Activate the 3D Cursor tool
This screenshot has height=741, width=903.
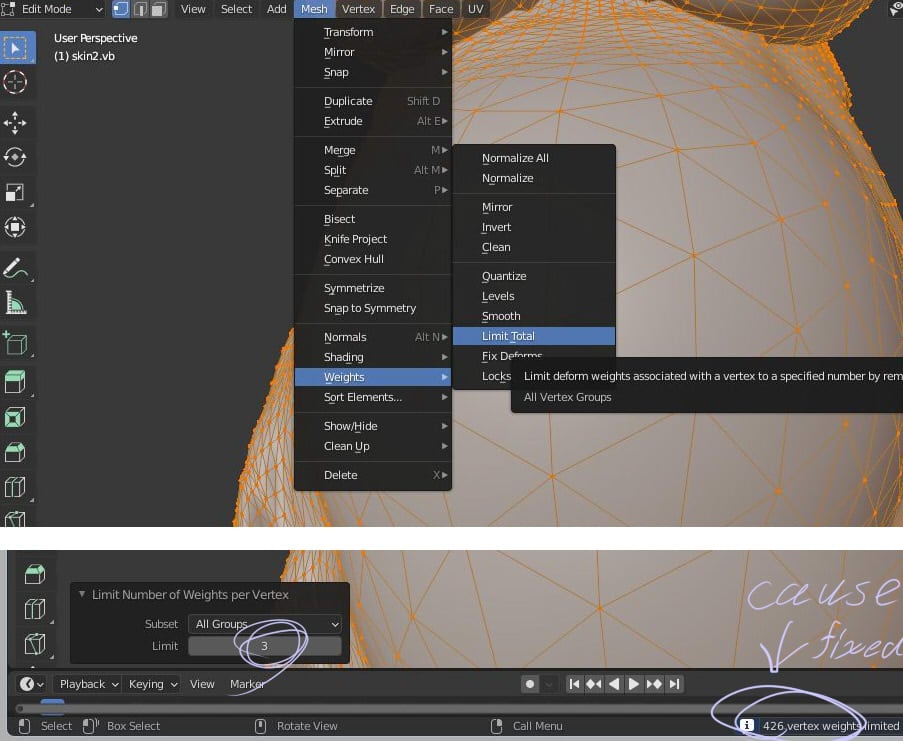15,82
